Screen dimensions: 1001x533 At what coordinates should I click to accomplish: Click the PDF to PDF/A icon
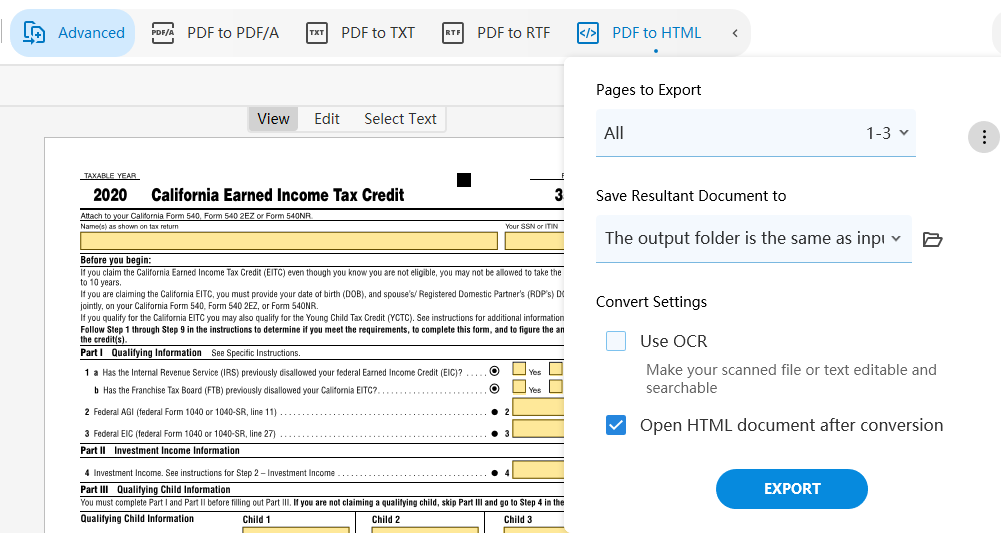pyautogui.click(x=163, y=33)
